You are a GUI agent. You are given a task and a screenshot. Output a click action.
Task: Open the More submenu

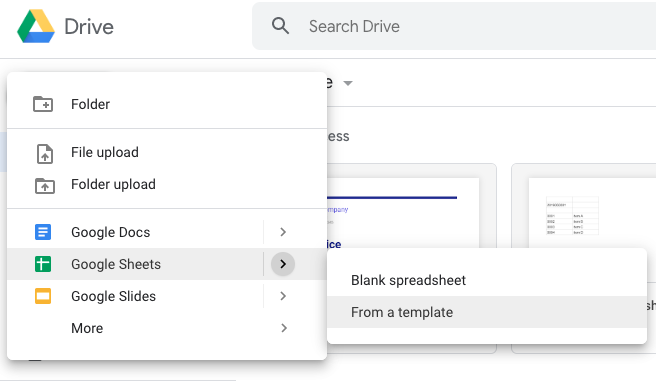(167, 328)
